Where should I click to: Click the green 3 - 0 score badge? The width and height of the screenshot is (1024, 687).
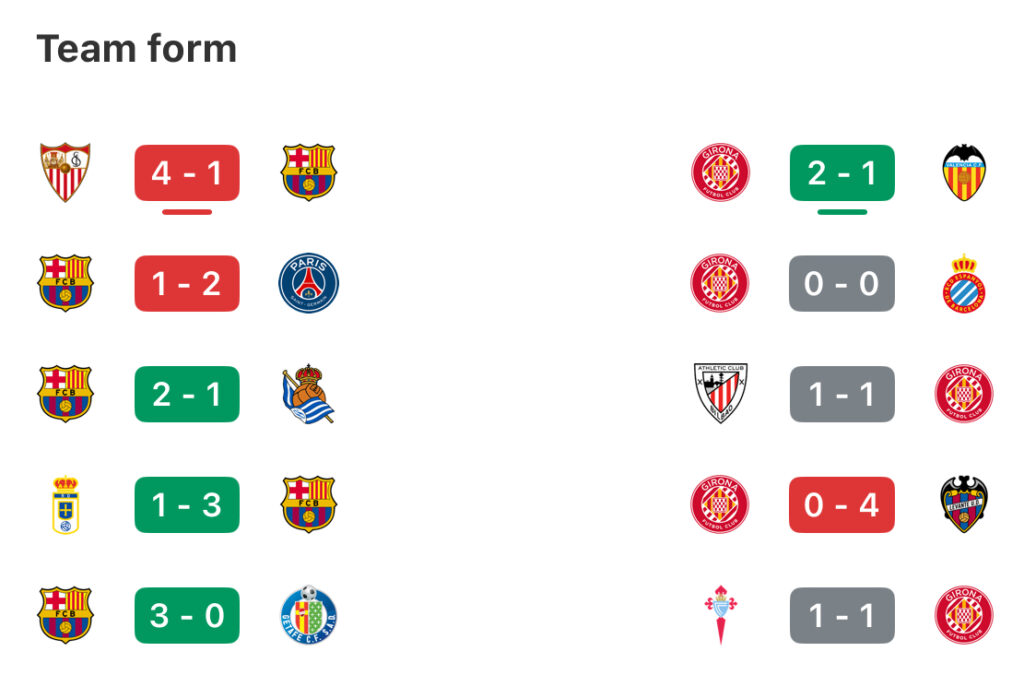click(x=187, y=615)
